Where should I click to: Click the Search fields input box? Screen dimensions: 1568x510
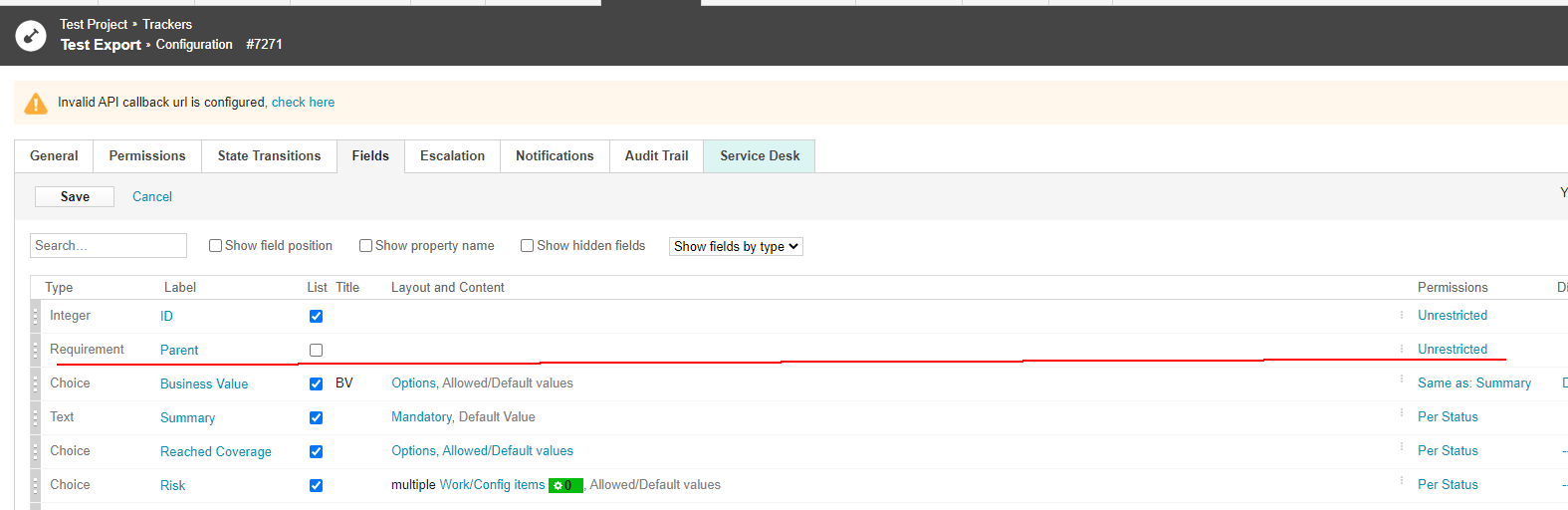(109, 246)
